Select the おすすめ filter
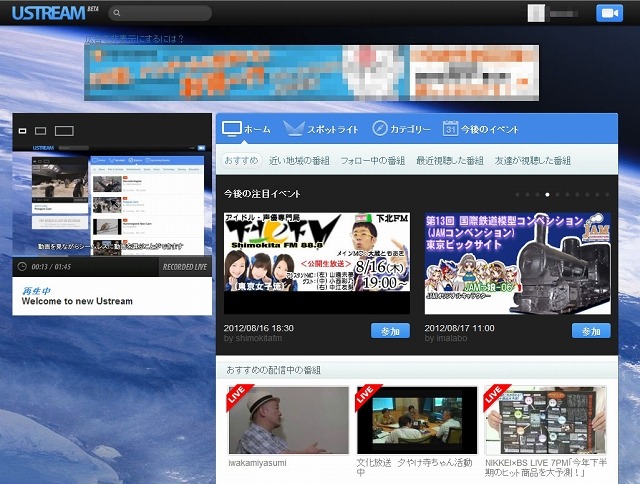Screen dimensions: 640x484 pyautogui.click(x=241, y=160)
